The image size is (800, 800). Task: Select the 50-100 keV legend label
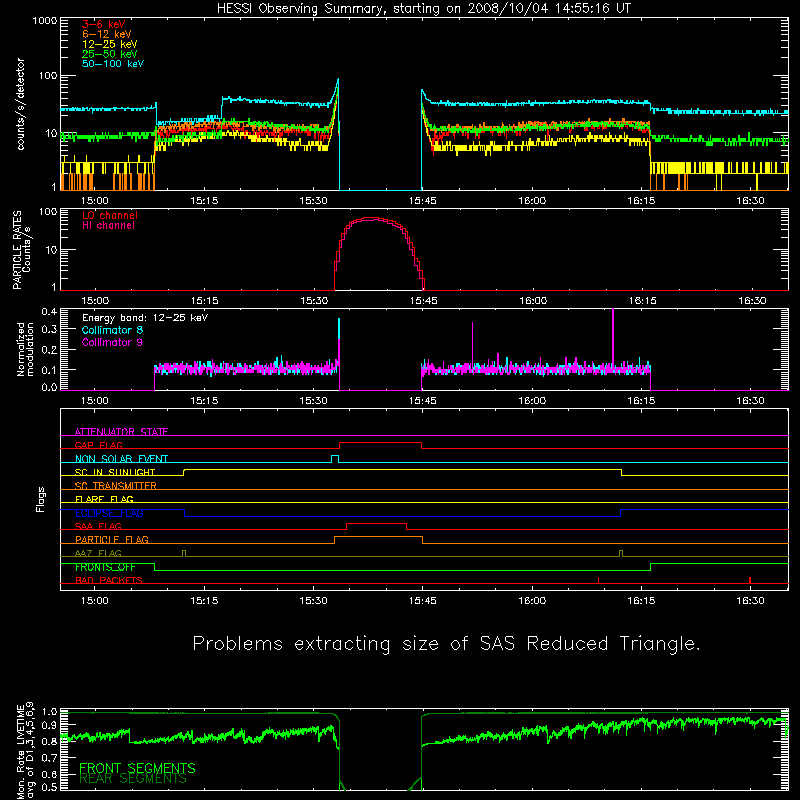(x=113, y=64)
